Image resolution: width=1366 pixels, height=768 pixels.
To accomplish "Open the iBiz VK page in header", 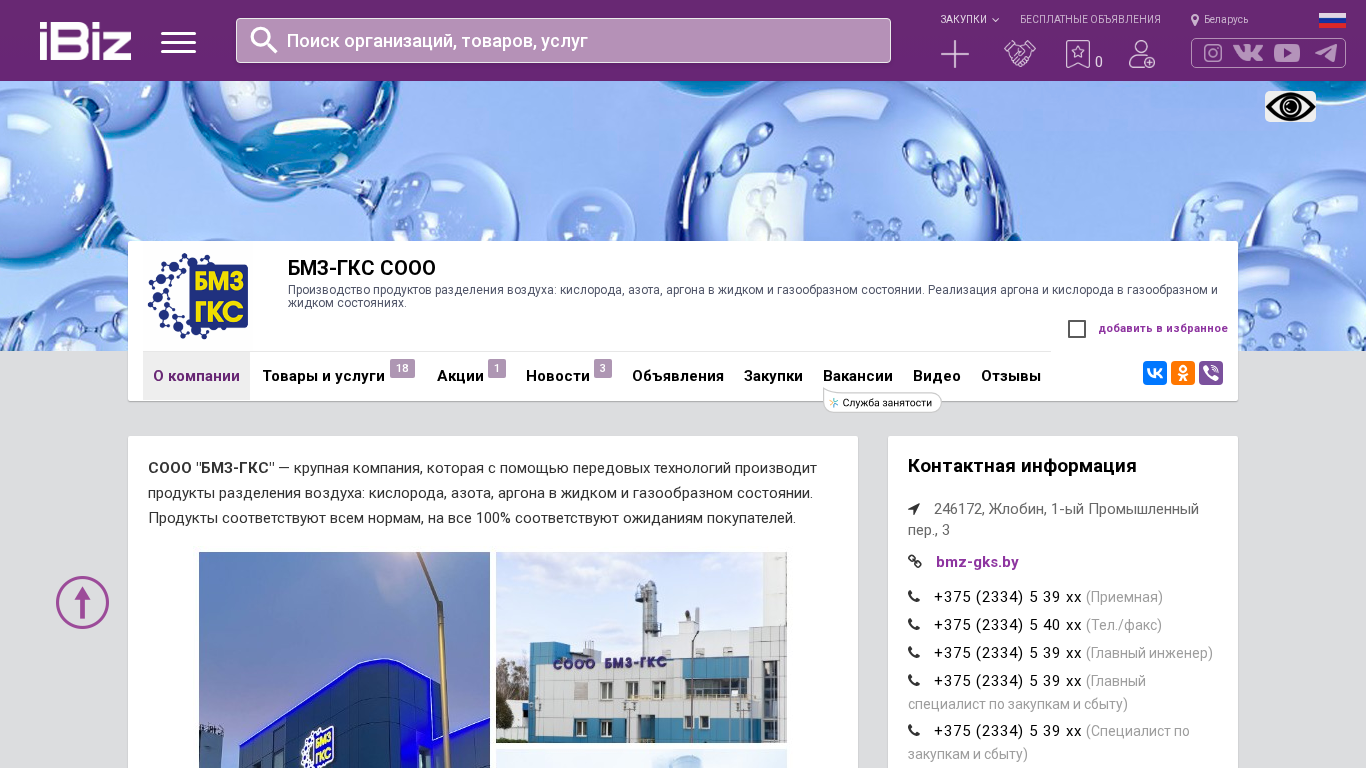I will [x=1248, y=53].
